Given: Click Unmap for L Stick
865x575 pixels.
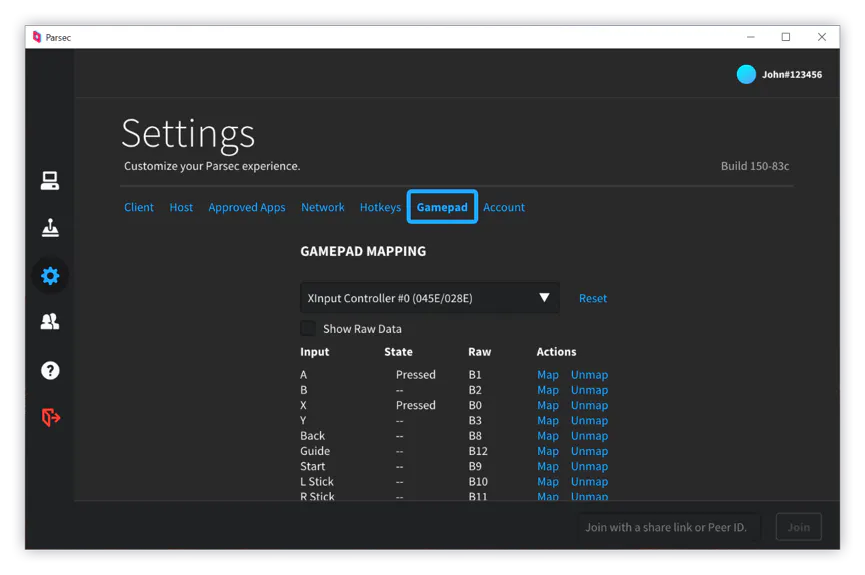Looking at the screenshot, I should (589, 482).
